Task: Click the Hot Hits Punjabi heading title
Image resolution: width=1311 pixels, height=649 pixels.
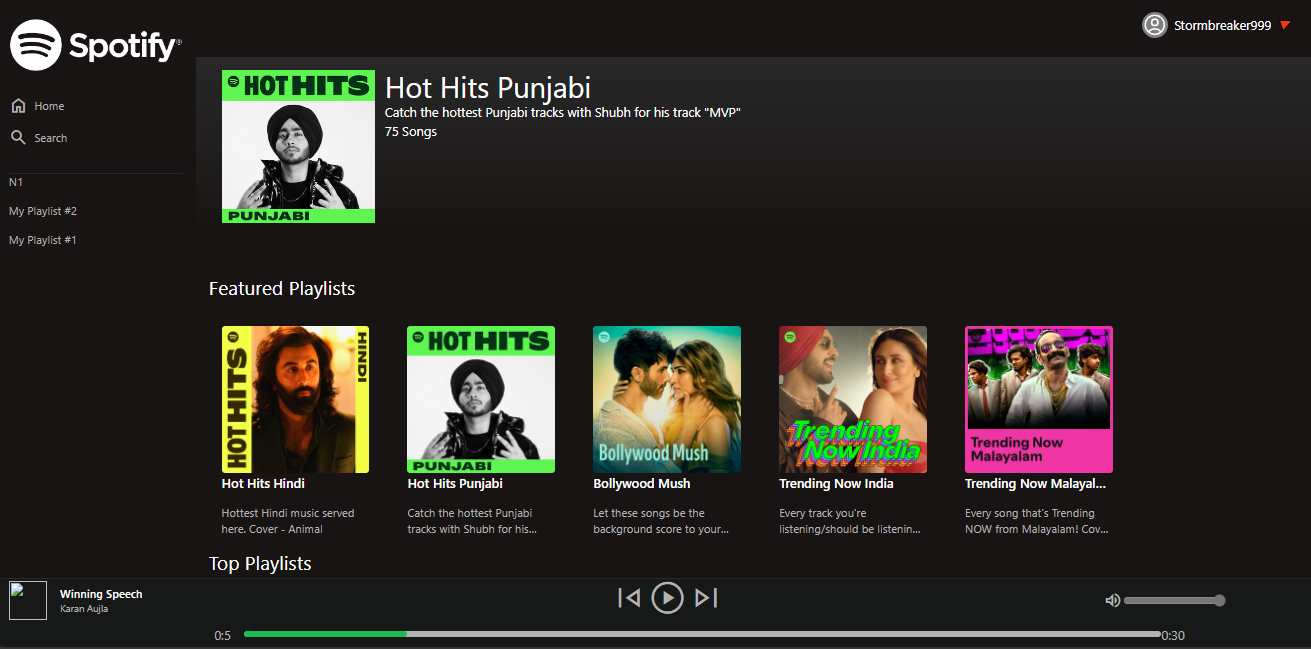Action: (x=488, y=87)
